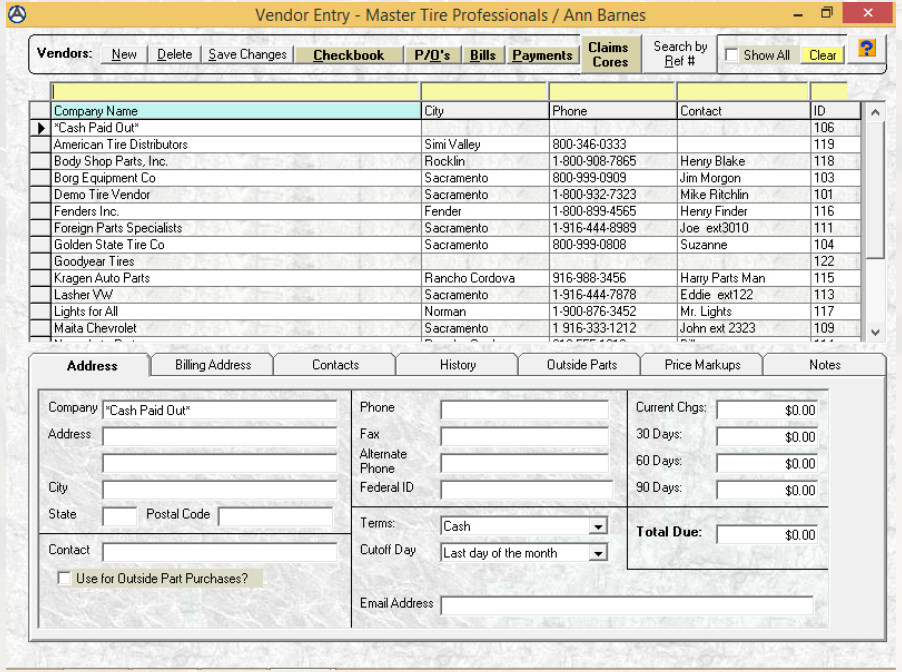902x672 pixels.
Task: Click the City filter field above grid
Action: point(484,91)
